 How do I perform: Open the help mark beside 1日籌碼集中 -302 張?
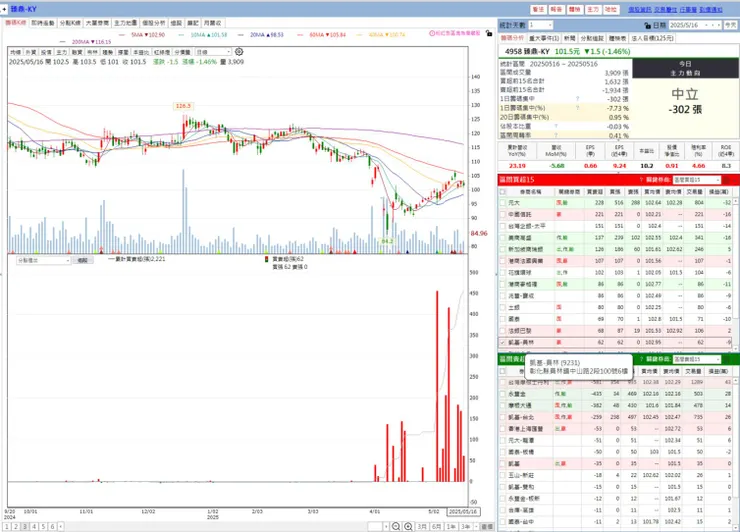577,99
